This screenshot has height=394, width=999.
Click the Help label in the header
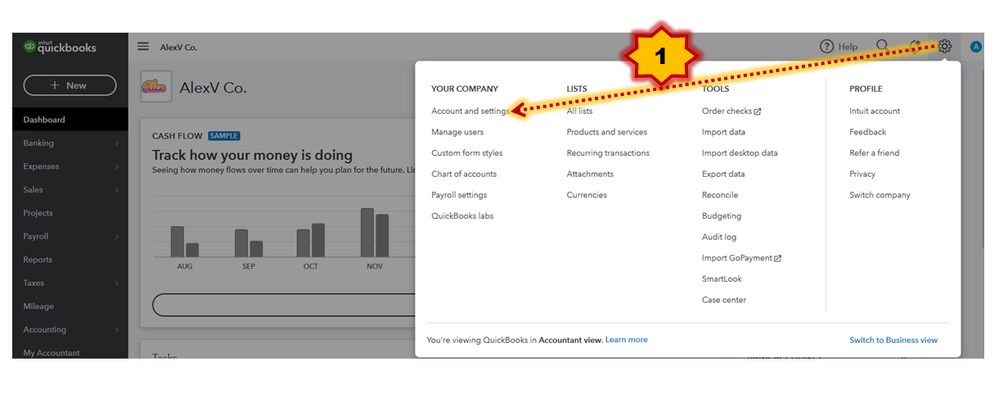[847, 47]
